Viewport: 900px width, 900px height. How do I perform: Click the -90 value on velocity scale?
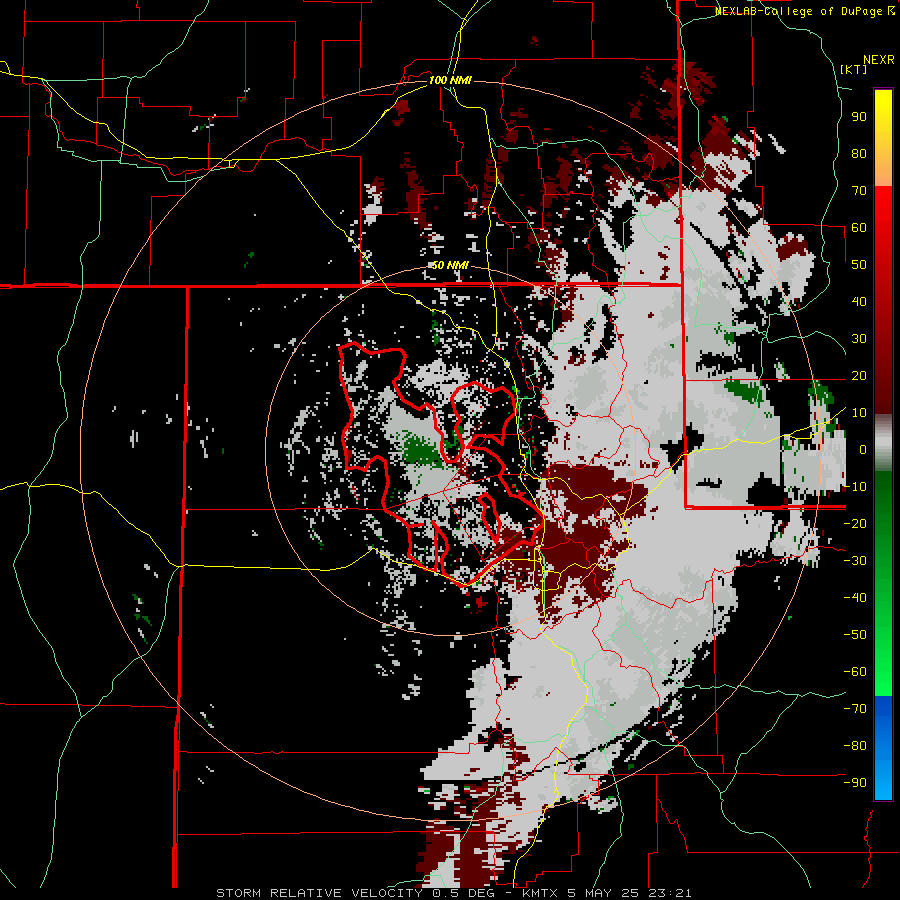tap(855, 783)
